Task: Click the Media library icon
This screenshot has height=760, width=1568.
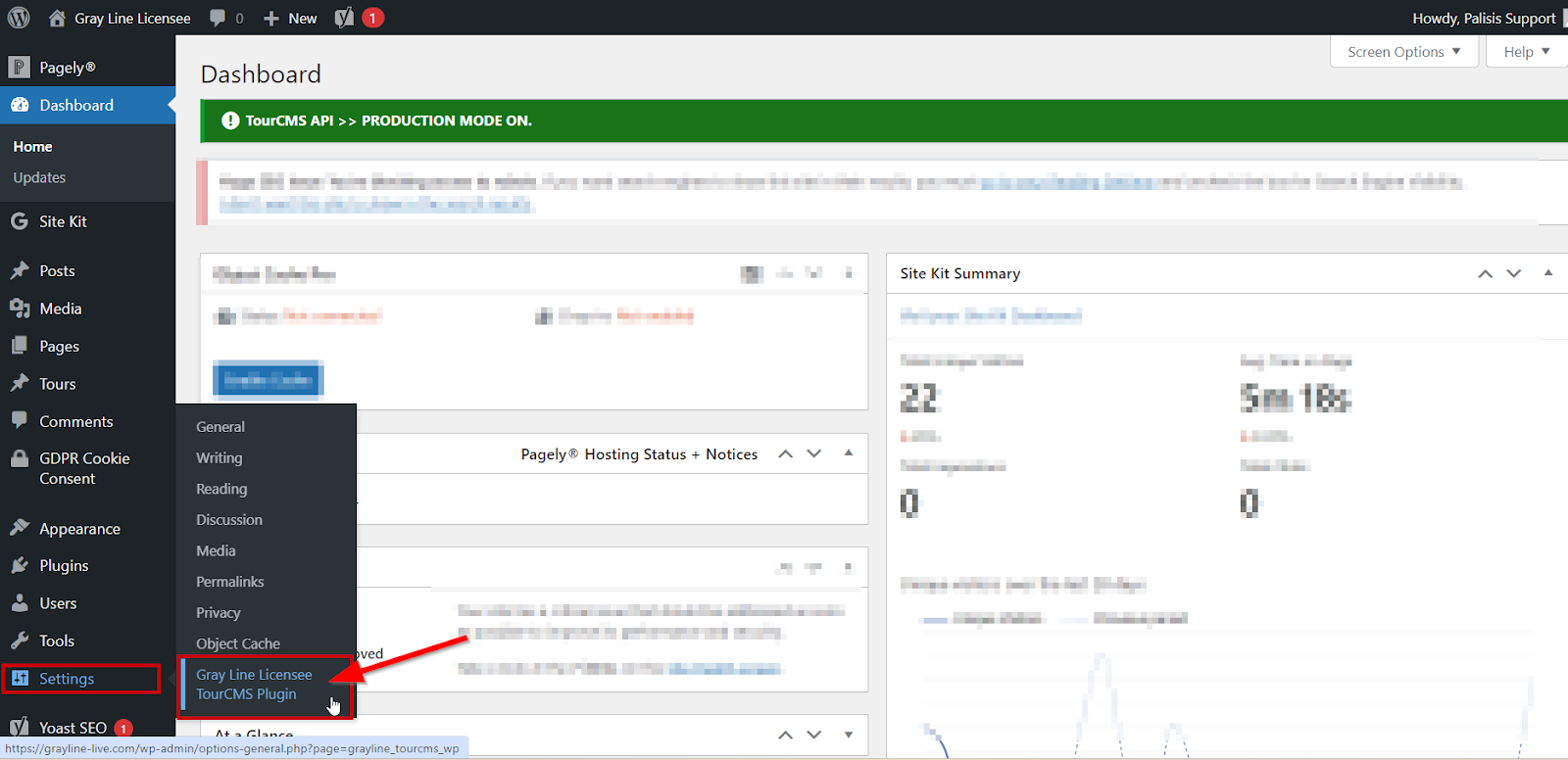Action: [19, 309]
